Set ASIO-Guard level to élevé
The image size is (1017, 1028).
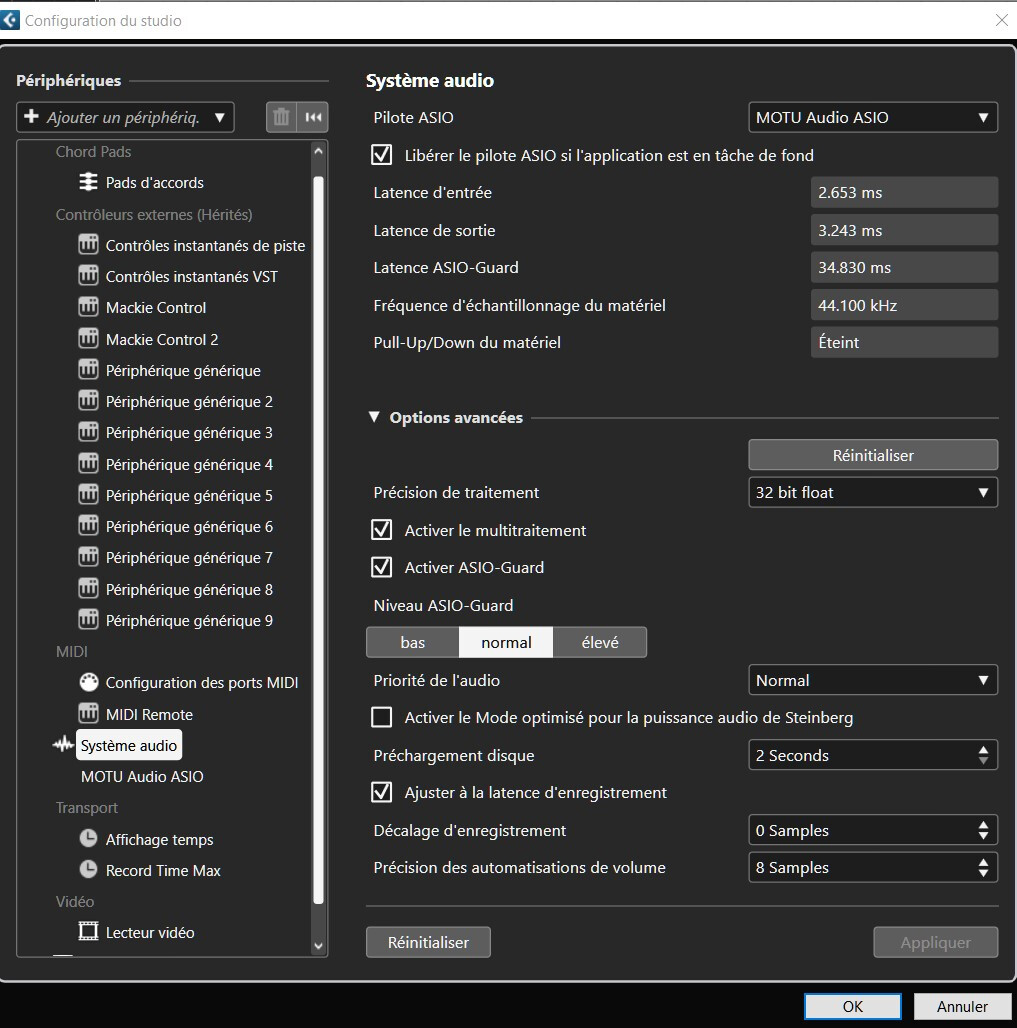coord(600,642)
